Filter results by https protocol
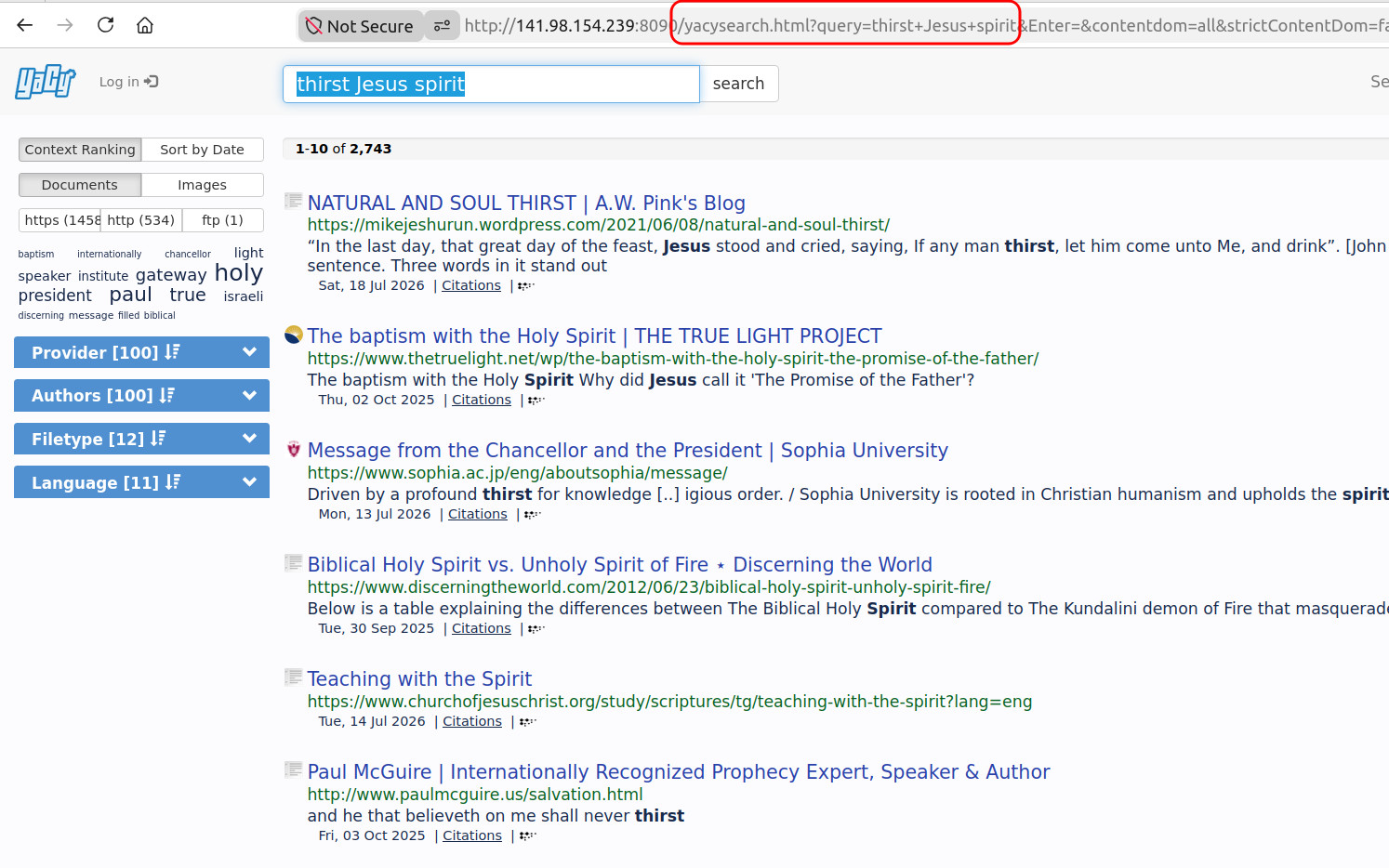Image resolution: width=1389 pixels, height=868 pixels. click(x=60, y=220)
